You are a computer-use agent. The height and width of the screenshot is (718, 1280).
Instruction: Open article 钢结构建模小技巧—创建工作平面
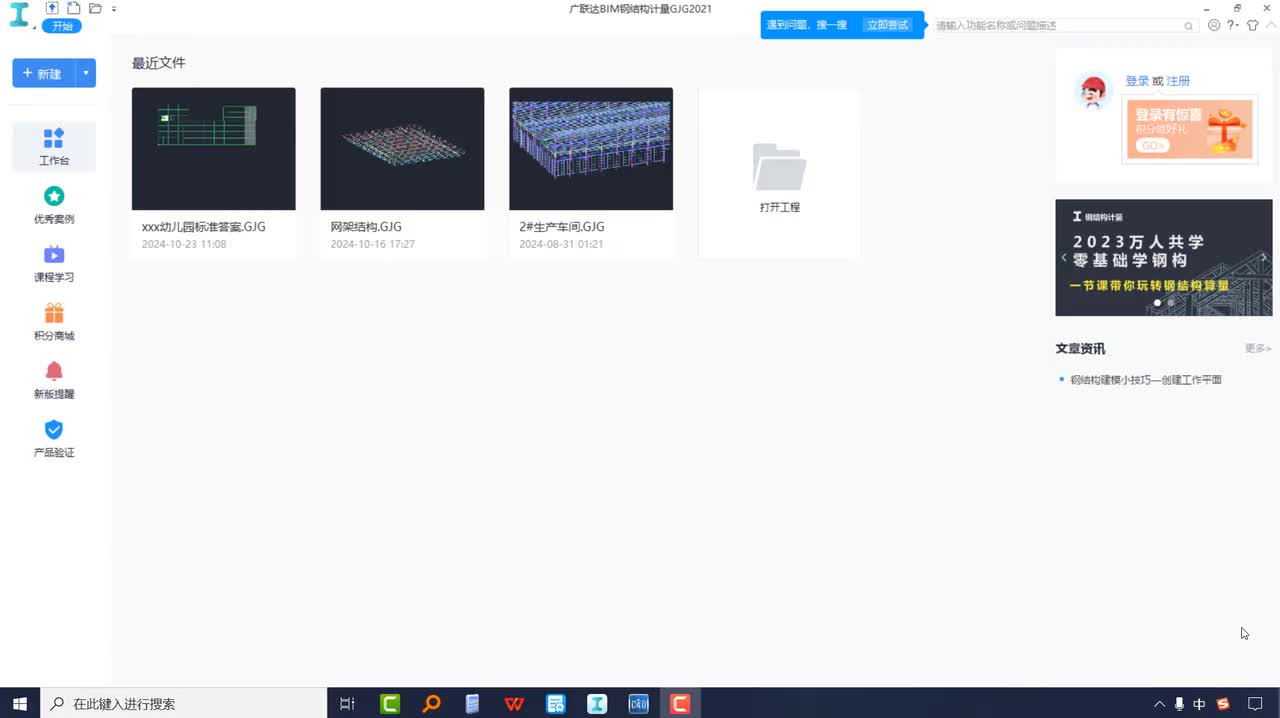(x=1146, y=380)
